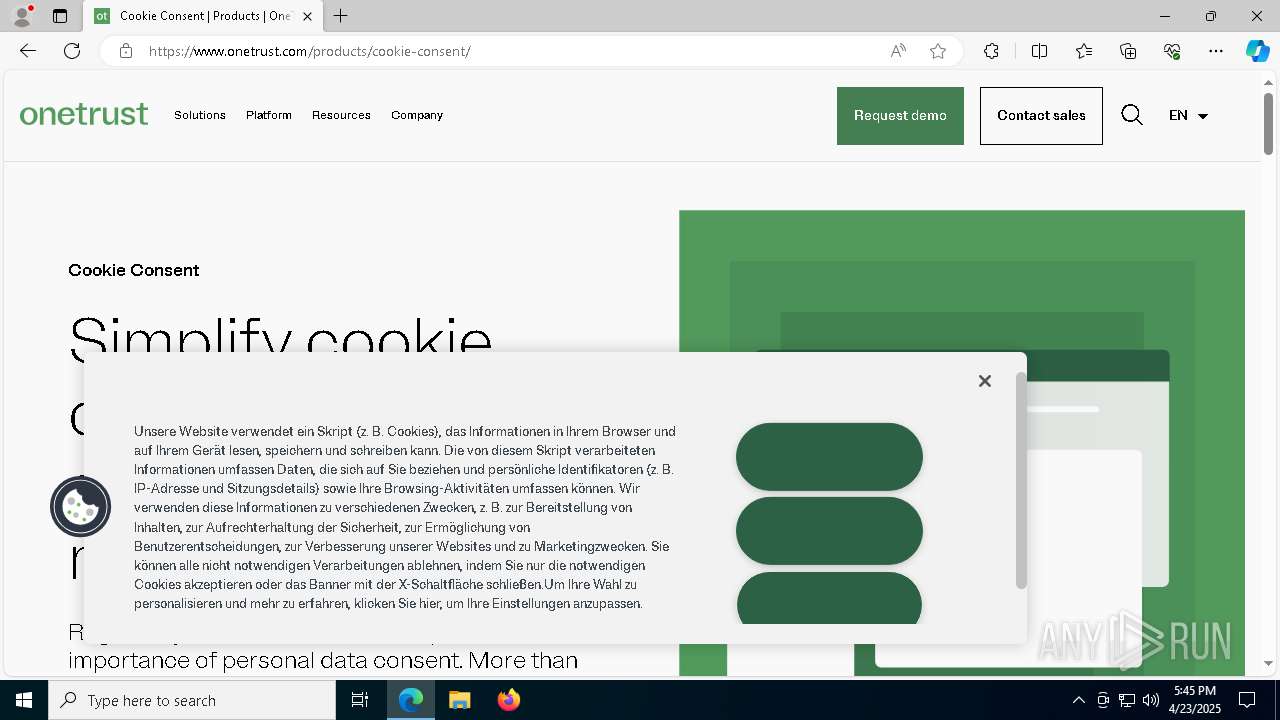This screenshot has width=1280, height=720.
Task: Add page to favorites with star icon
Action: tap(938, 51)
